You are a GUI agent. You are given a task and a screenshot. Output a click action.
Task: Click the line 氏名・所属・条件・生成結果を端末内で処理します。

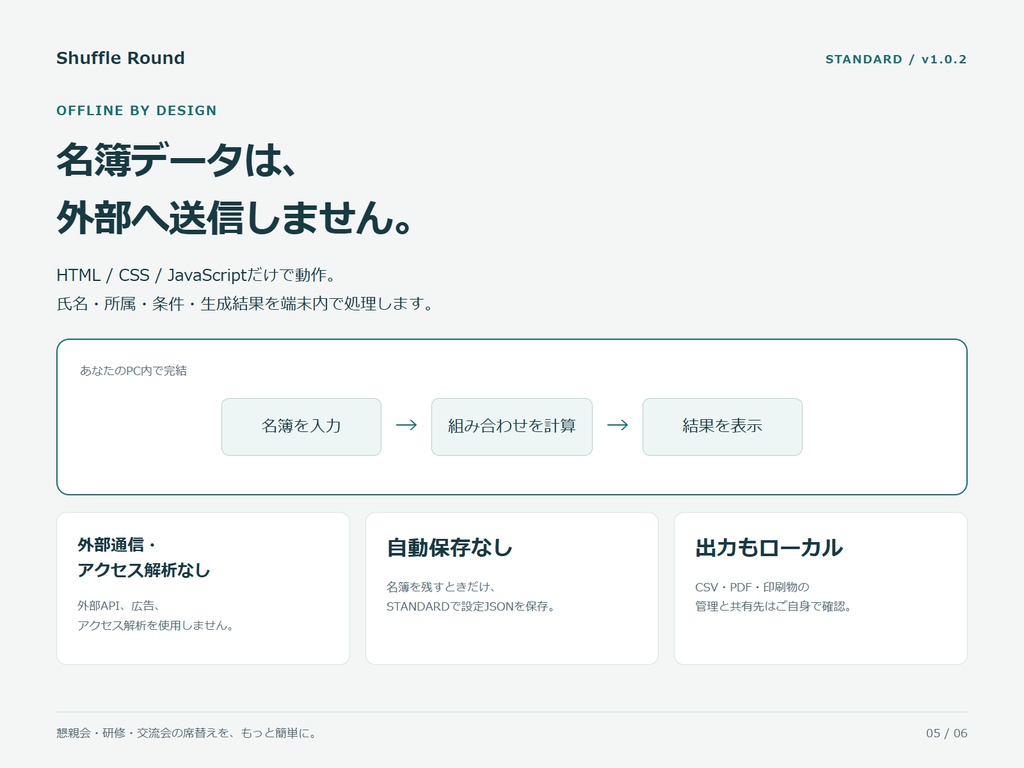[x=245, y=304]
